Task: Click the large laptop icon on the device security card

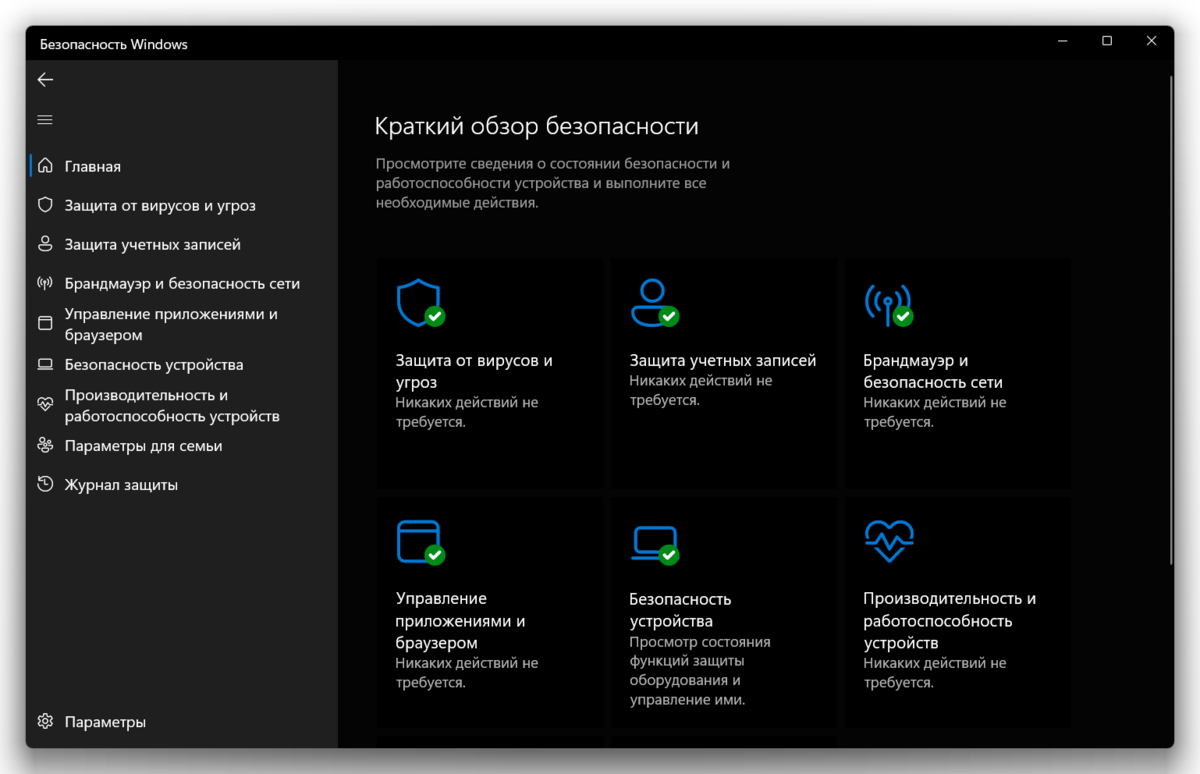Action: pos(654,543)
